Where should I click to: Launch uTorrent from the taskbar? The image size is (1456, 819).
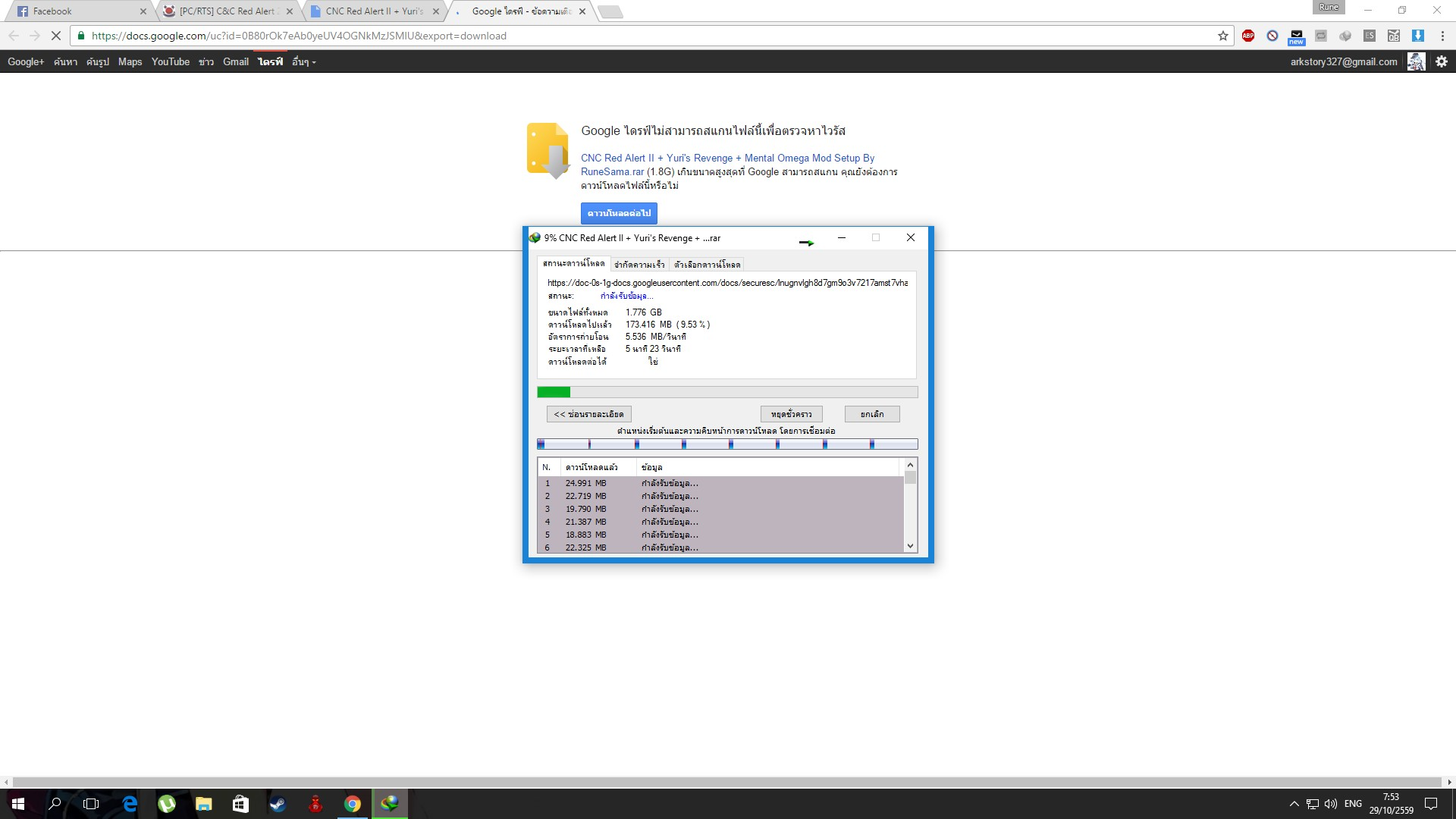167,804
